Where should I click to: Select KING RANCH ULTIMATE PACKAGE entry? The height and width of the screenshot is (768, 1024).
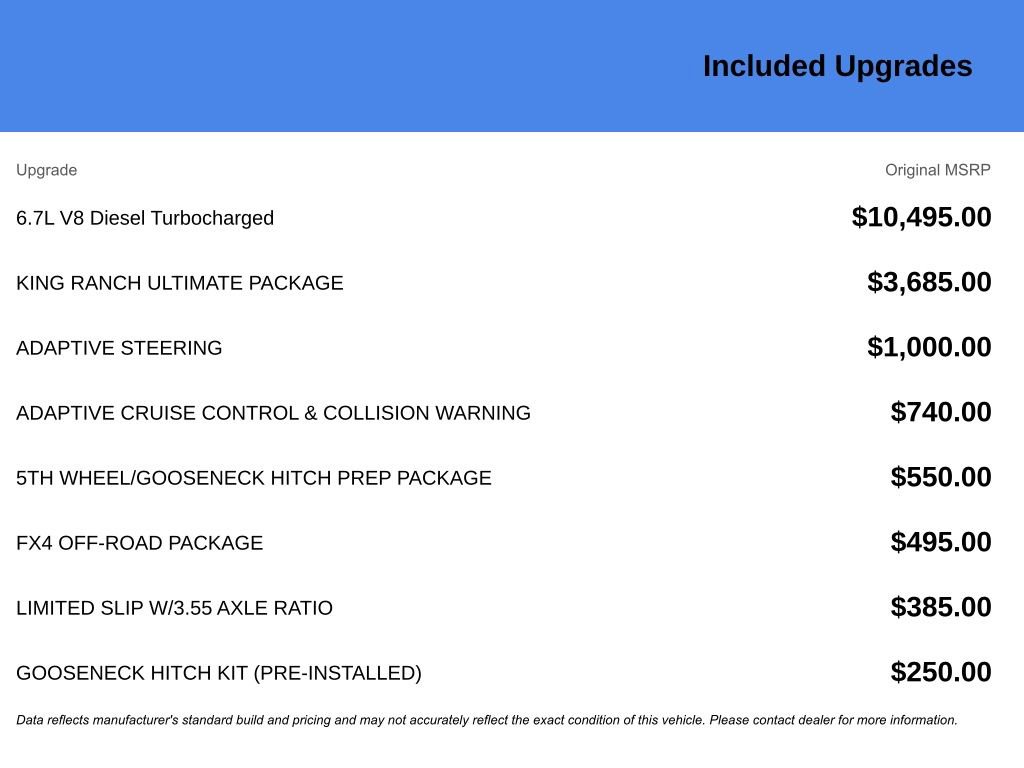coord(180,283)
